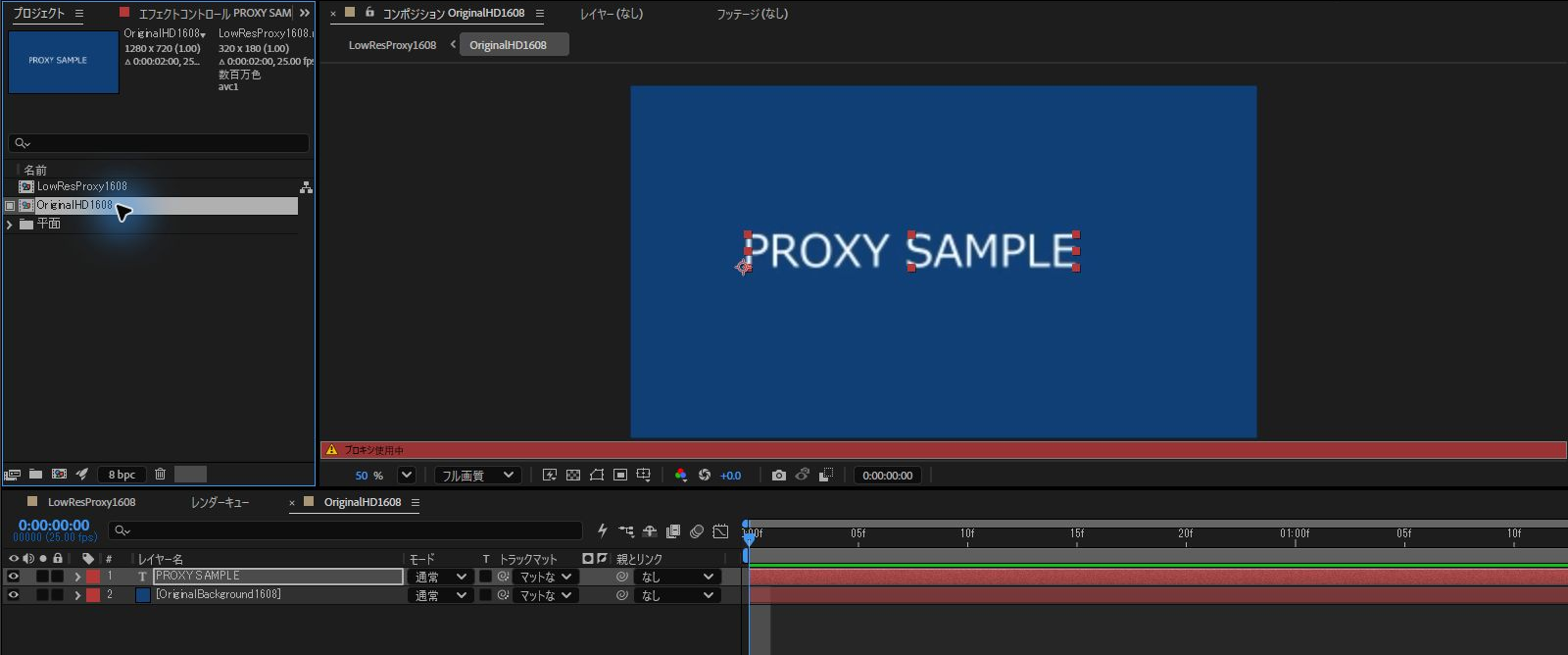Toggle Live Update lightning icon in timeline
The width and height of the screenshot is (1568, 655).
coord(603,531)
